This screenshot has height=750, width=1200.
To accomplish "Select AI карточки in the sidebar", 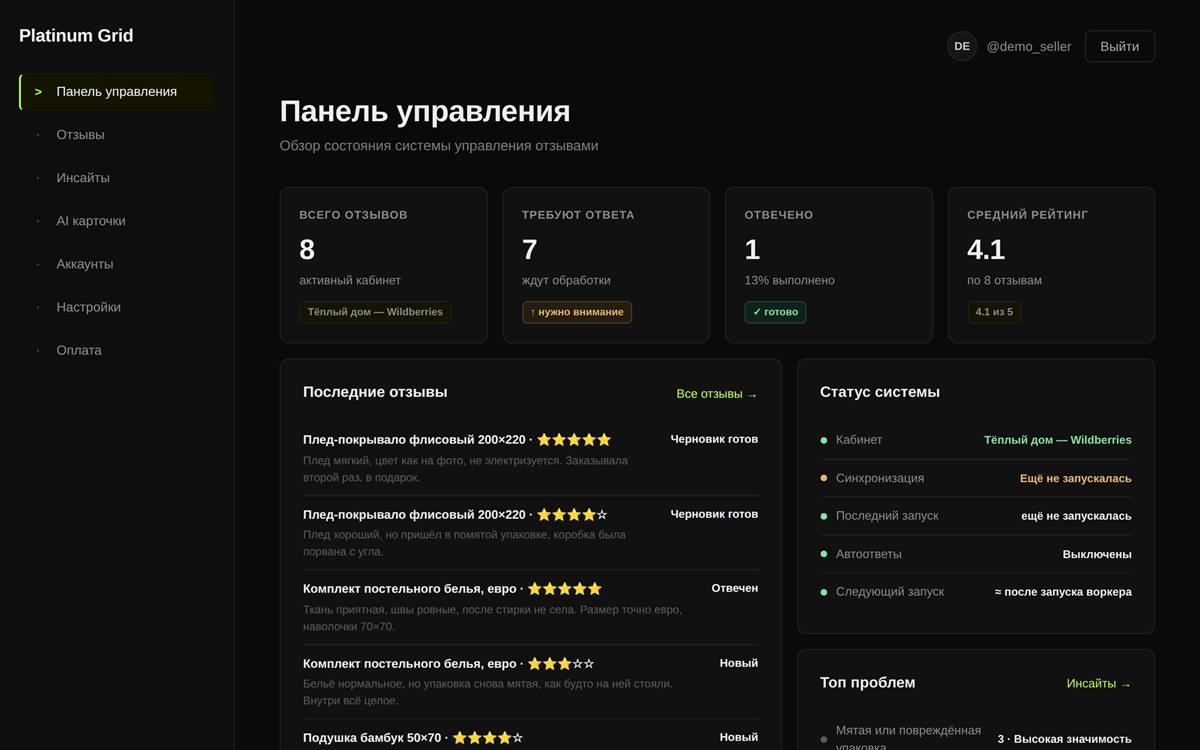I will (x=117, y=221).
